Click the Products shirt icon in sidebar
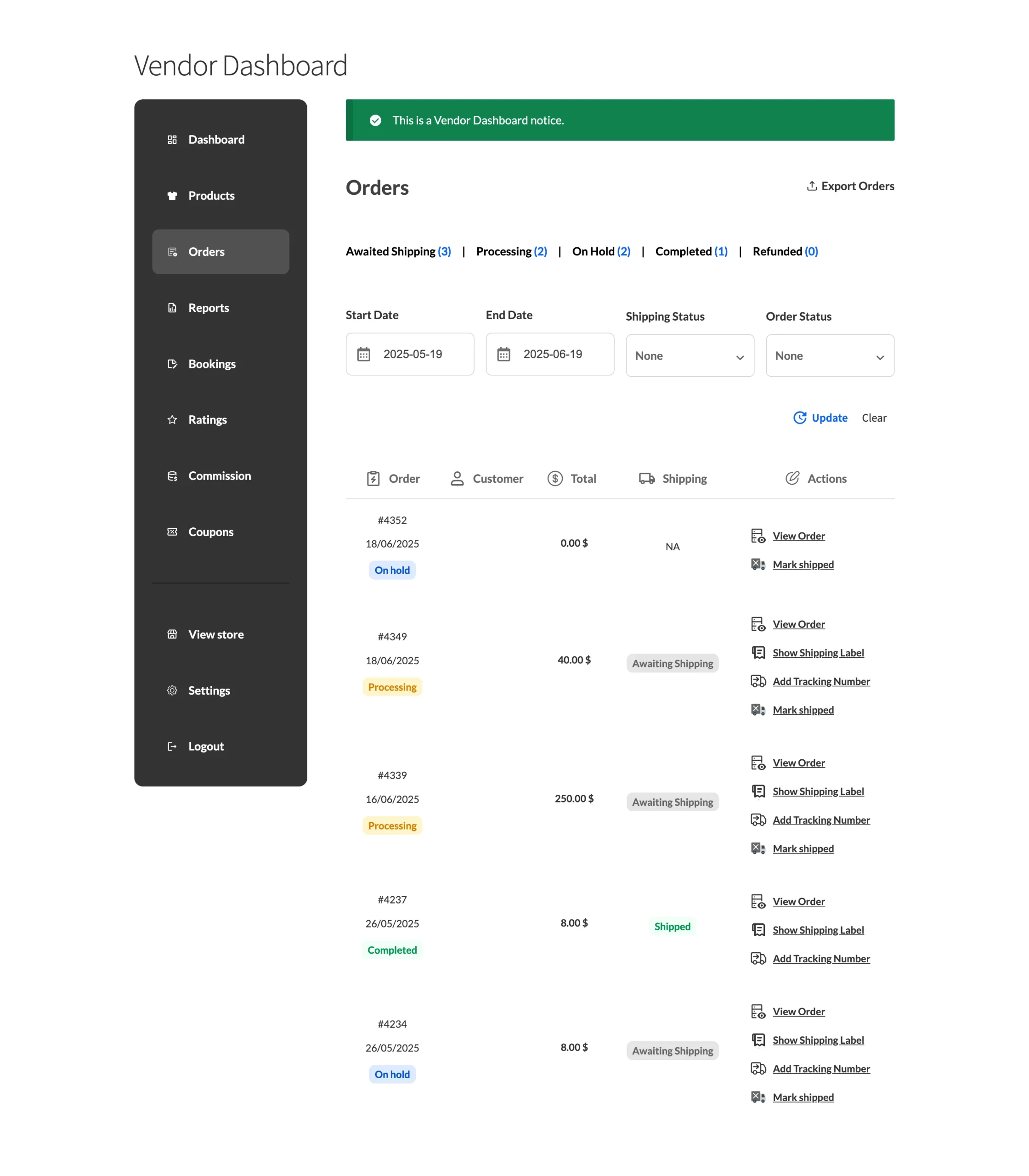Viewport: 1029px width, 1176px height. pyautogui.click(x=172, y=196)
